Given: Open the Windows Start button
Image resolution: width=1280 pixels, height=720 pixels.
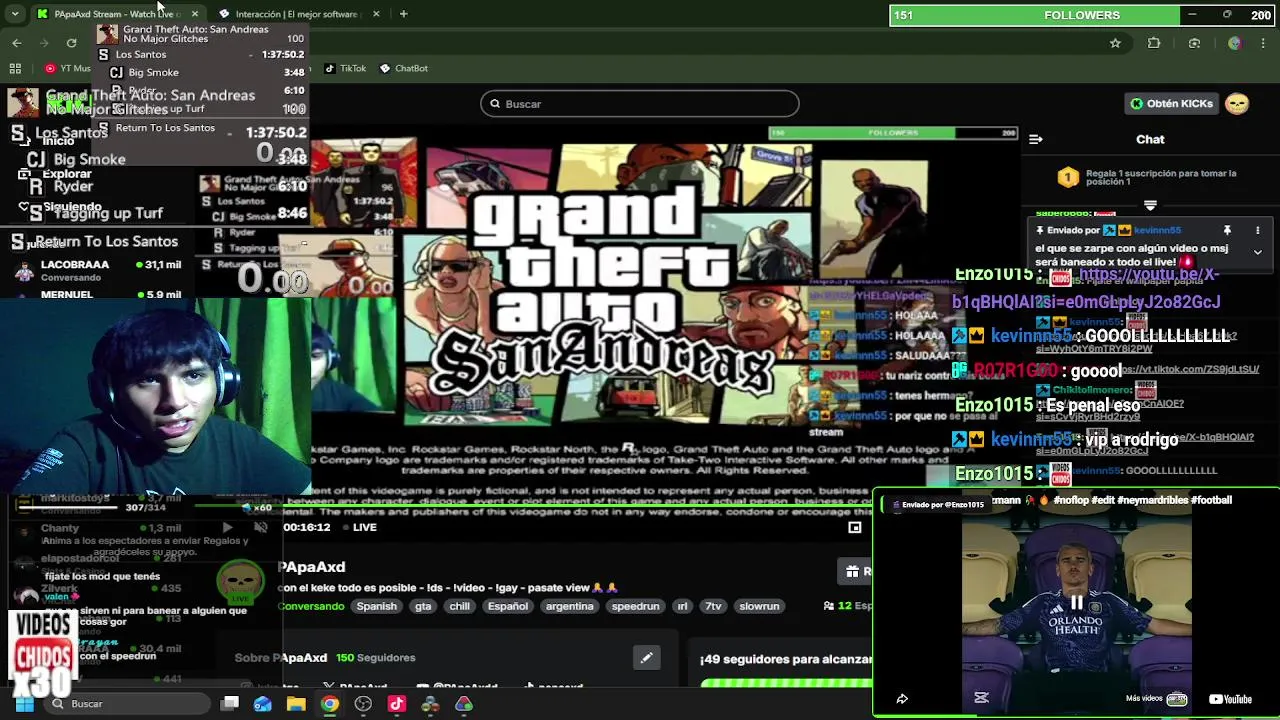Looking at the screenshot, I should 24,704.
